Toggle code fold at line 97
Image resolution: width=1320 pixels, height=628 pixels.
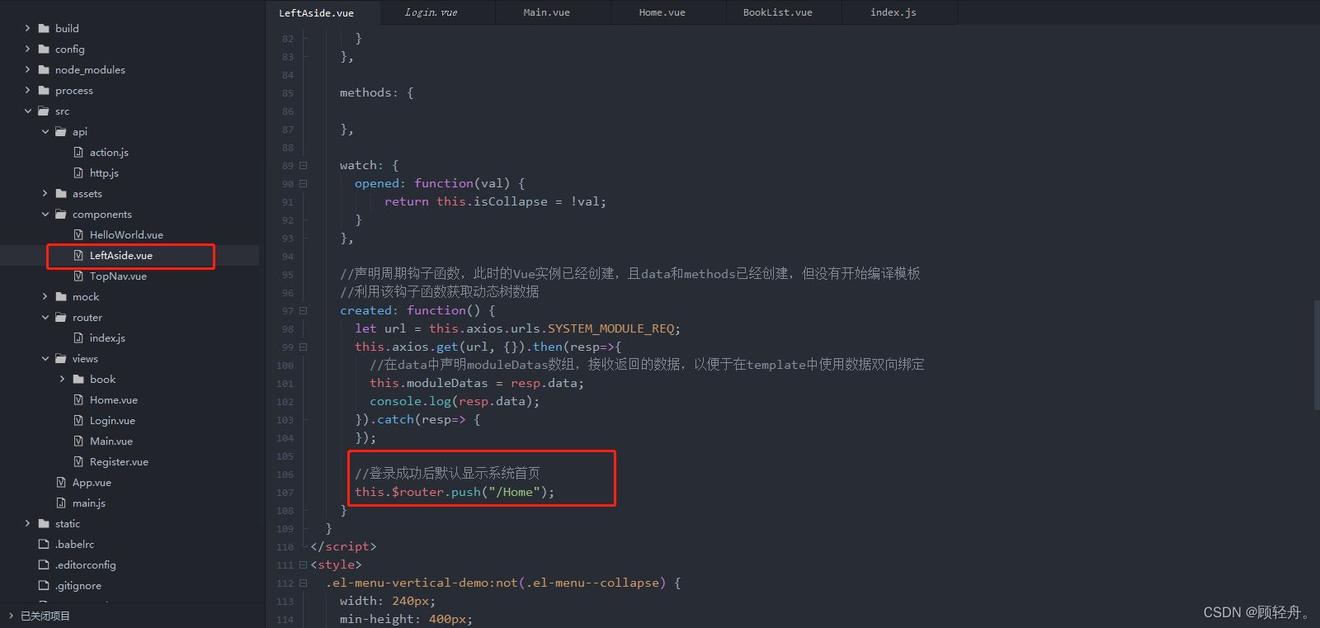point(303,311)
